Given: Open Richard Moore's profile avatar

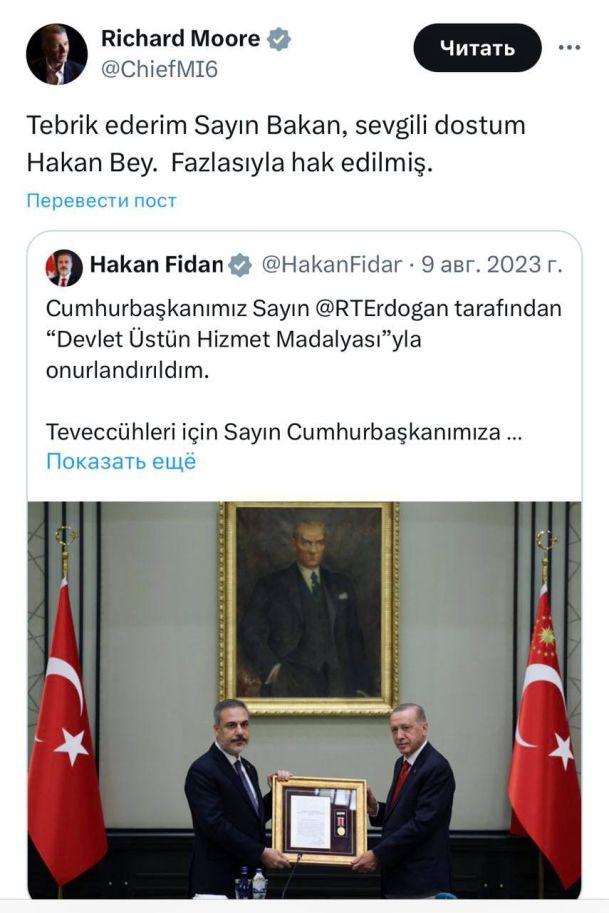Looking at the screenshot, I should pos(56,54).
